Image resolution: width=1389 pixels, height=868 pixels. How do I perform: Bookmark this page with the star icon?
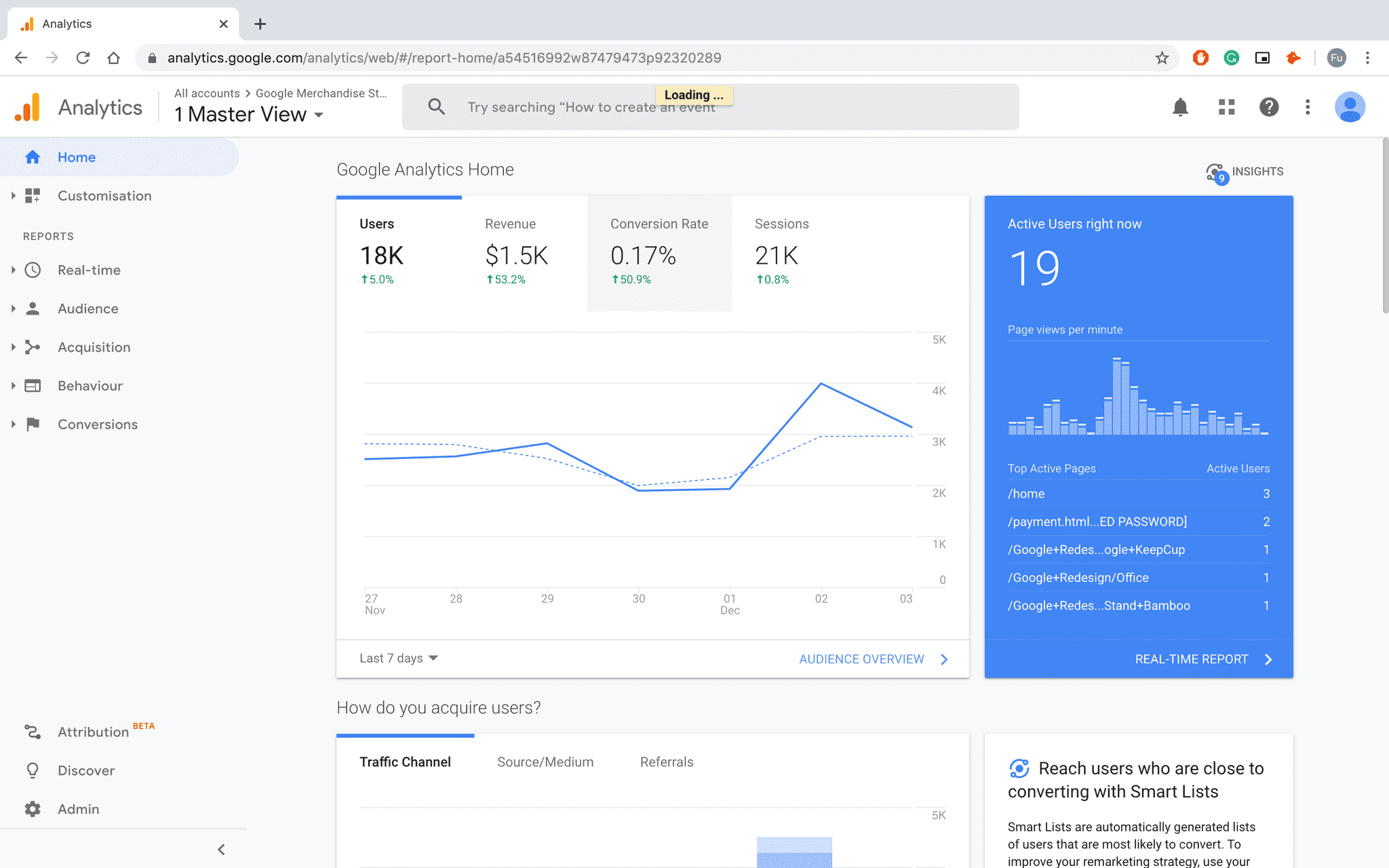1162,58
